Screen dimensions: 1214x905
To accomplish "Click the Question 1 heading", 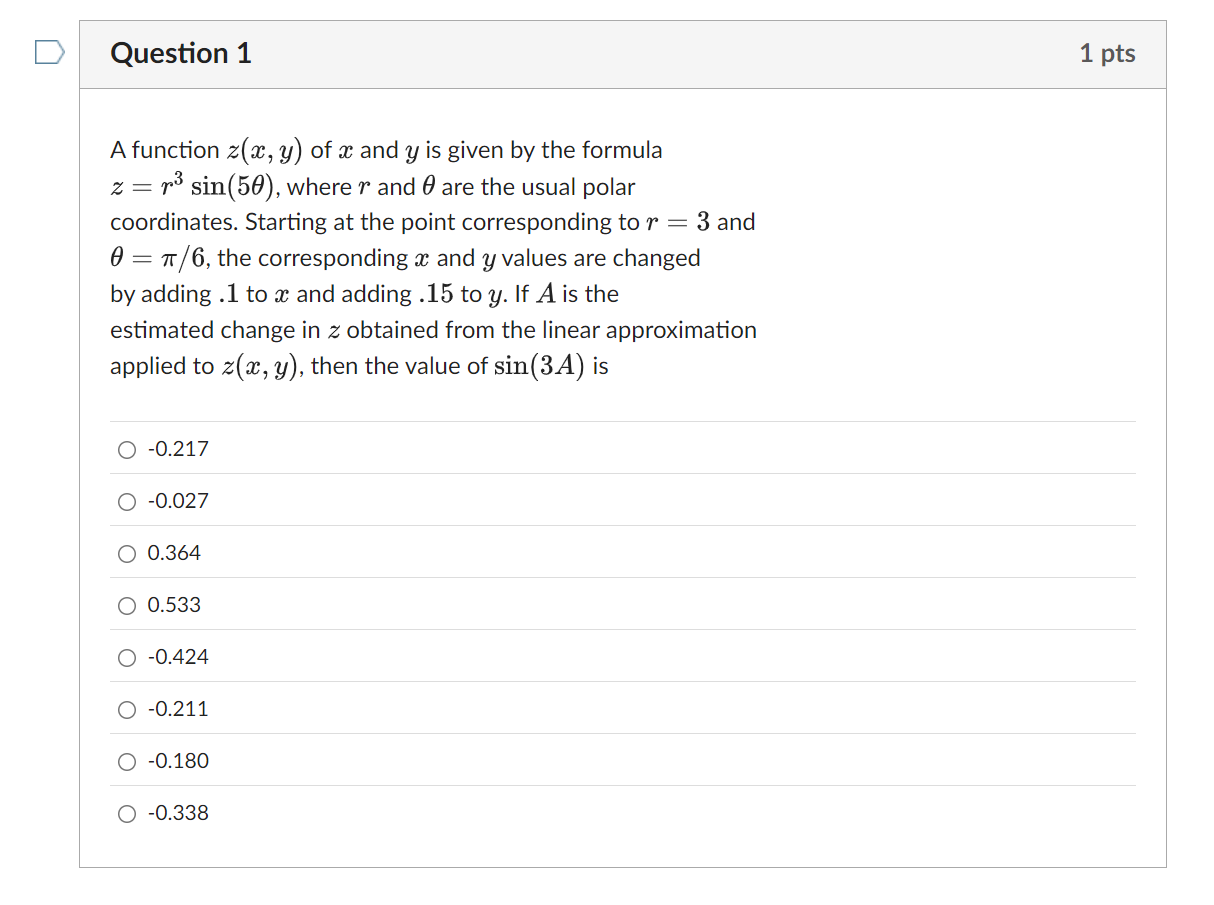I will pyautogui.click(x=180, y=53).
